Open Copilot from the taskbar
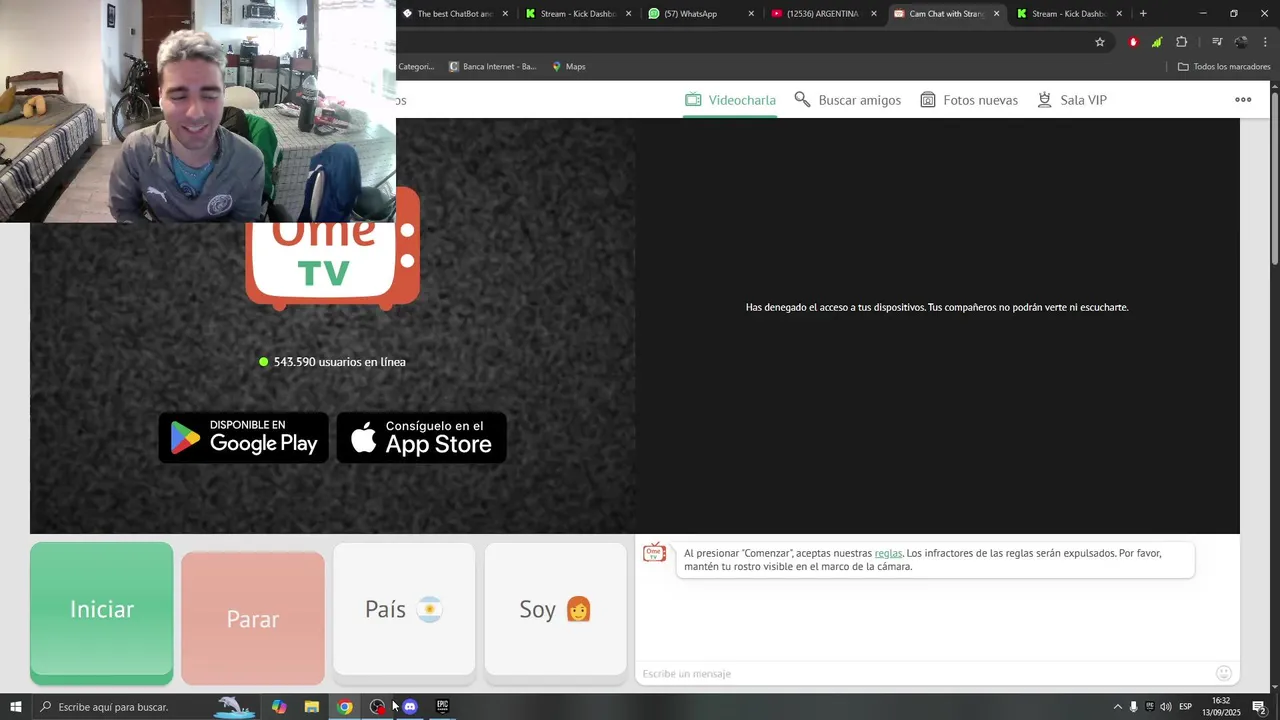Viewport: 1280px width, 720px height. [279, 707]
